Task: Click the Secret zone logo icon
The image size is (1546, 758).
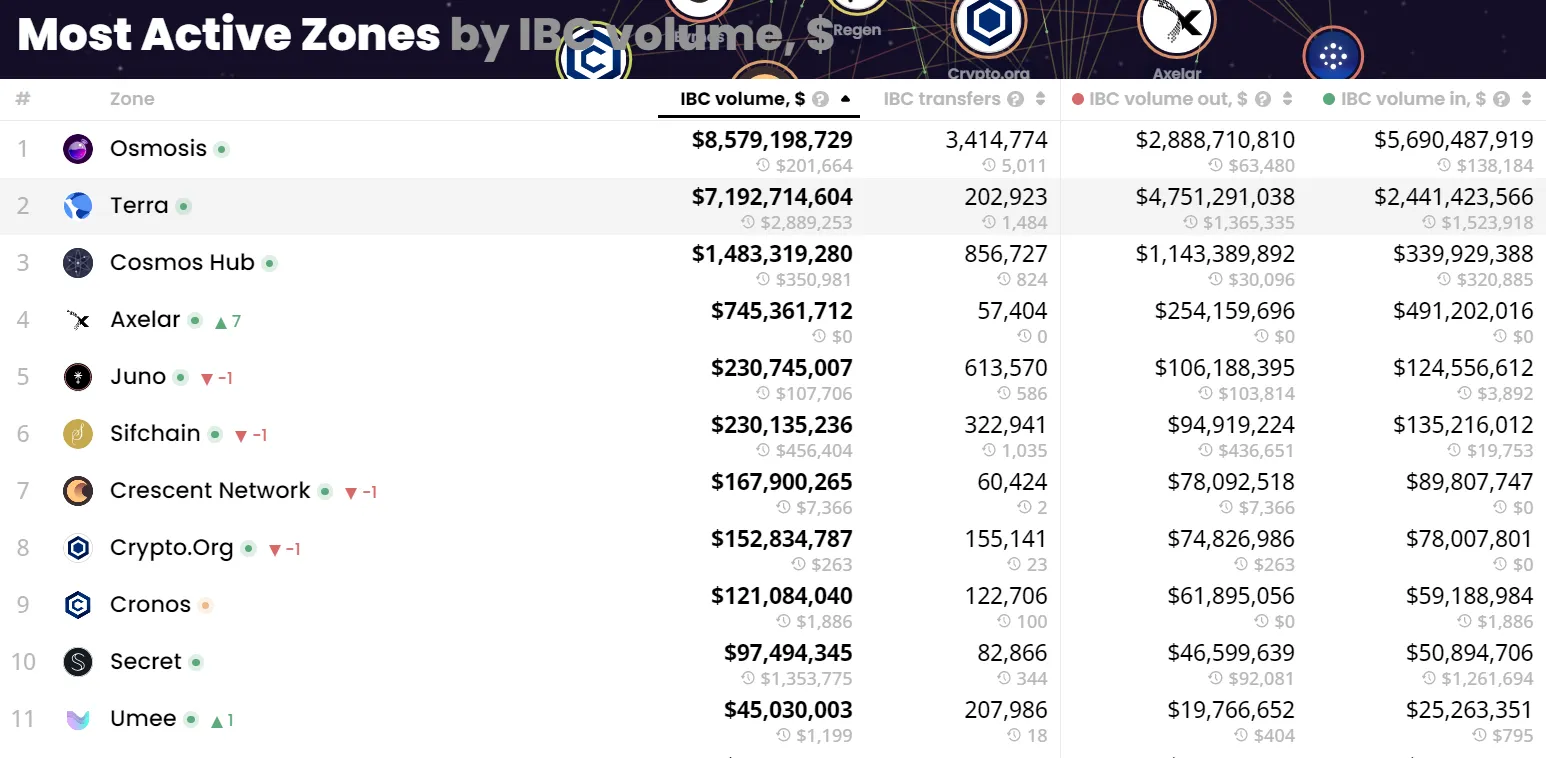Action: coord(78,662)
